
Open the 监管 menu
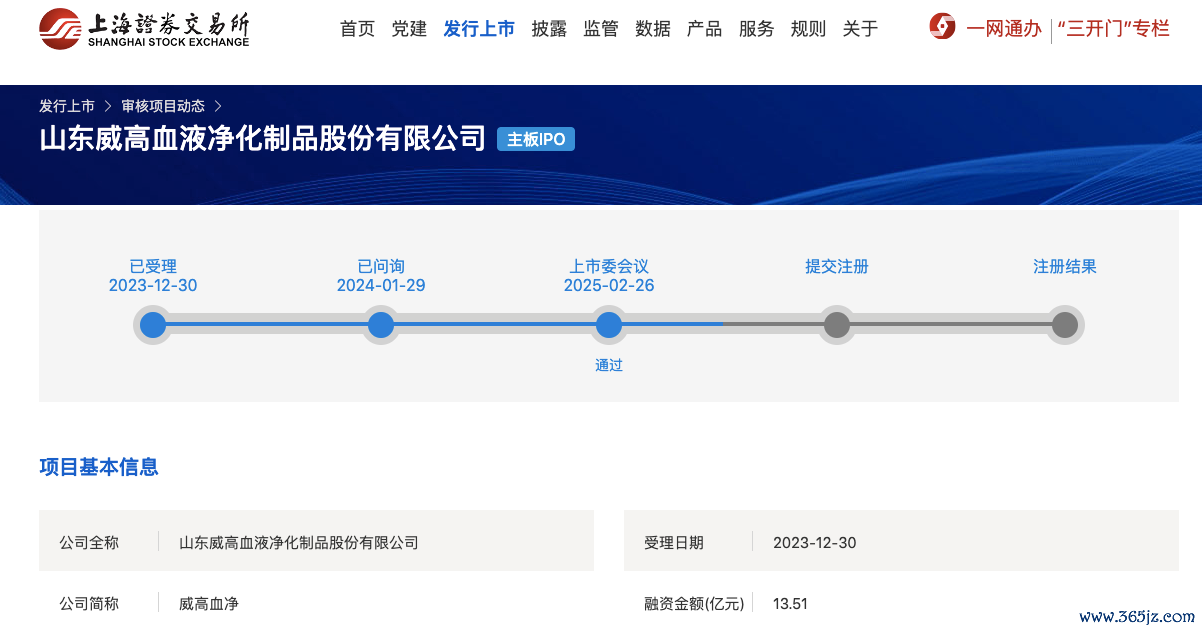tap(601, 29)
